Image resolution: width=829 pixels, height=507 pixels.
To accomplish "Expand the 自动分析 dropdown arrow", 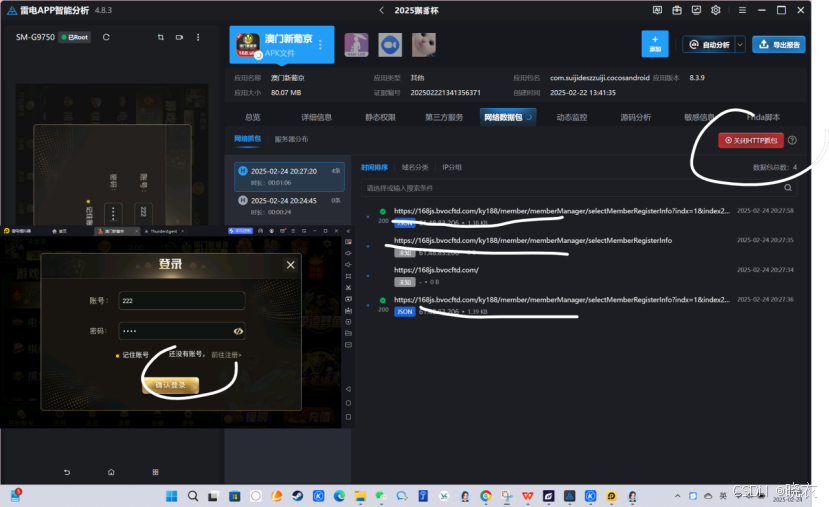I will 741,44.
